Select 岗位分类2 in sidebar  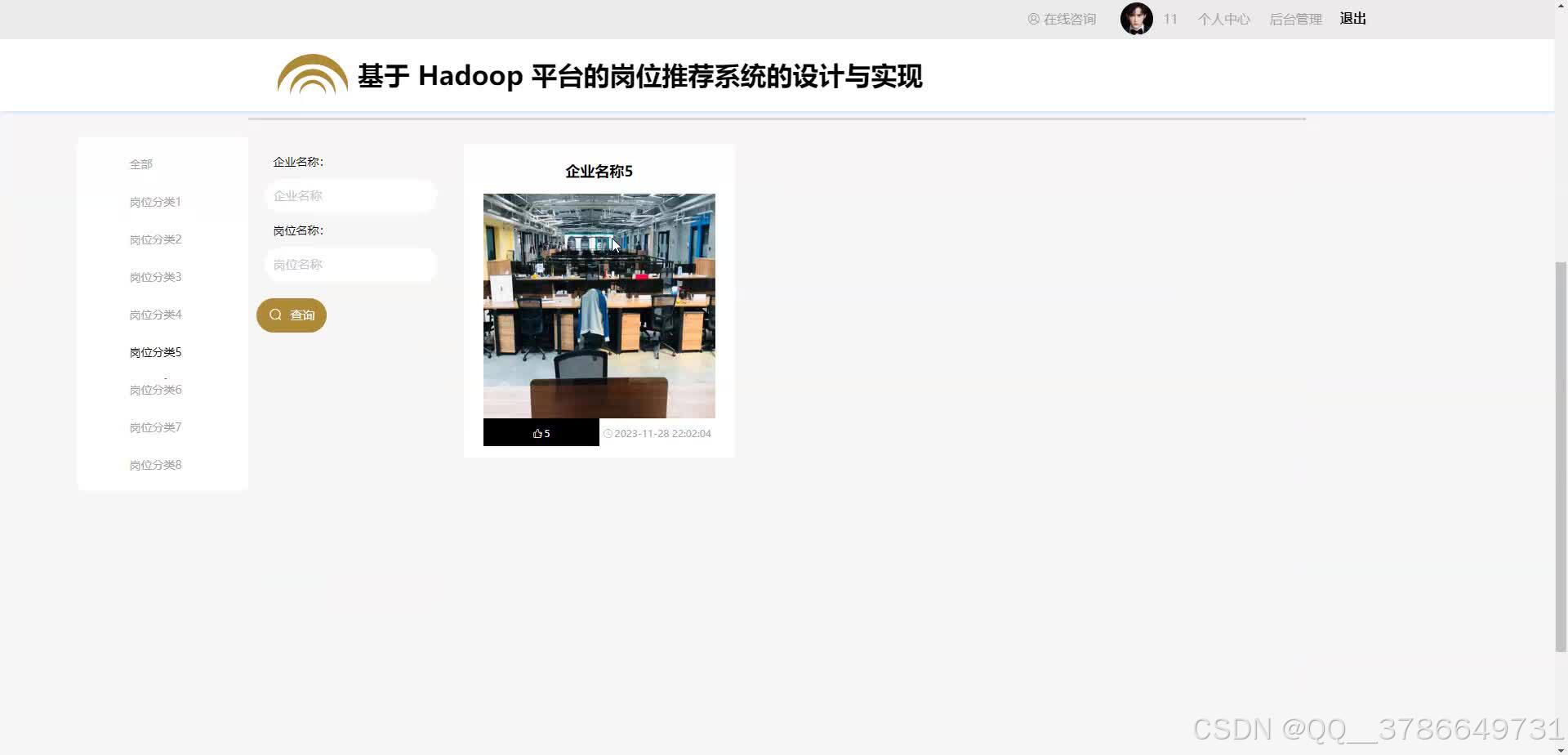coord(155,239)
